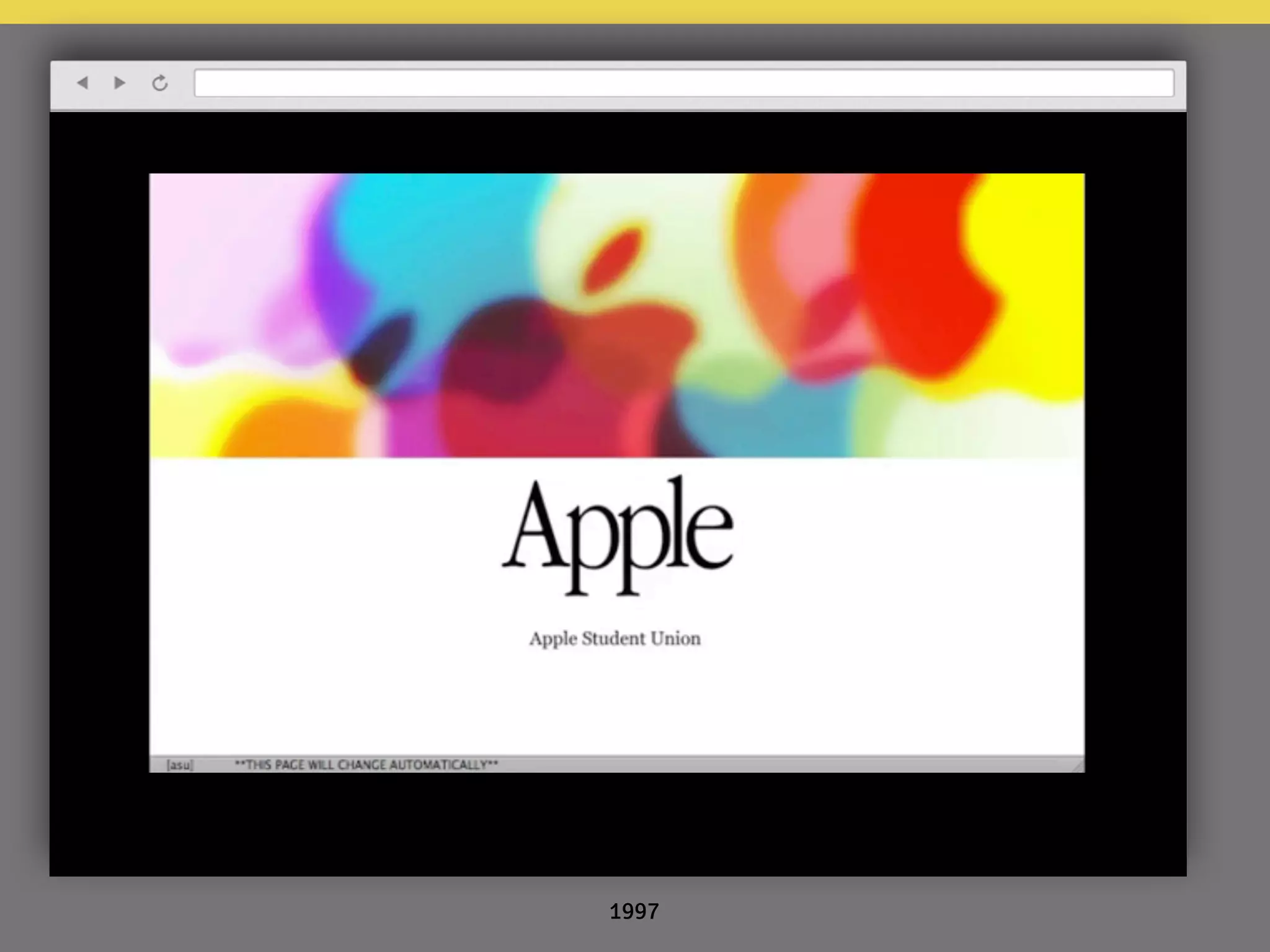
Task: Click the large Apple heading text
Action: (617, 534)
